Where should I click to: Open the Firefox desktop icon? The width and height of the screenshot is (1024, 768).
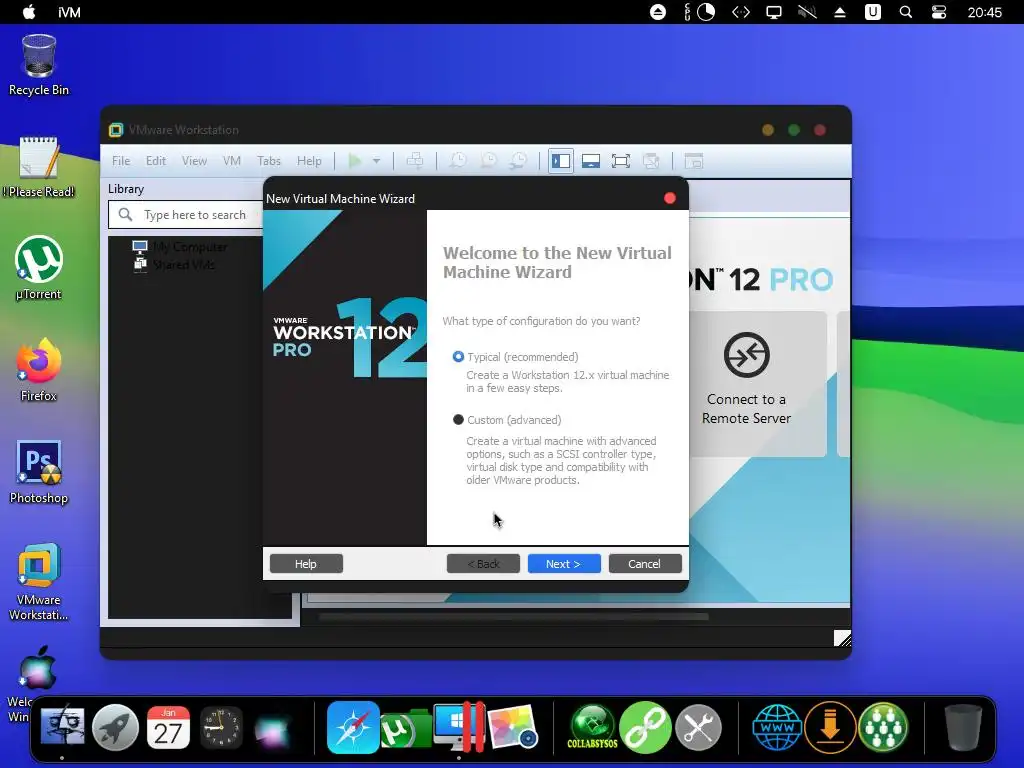pyautogui.click(x=39, y=370)
